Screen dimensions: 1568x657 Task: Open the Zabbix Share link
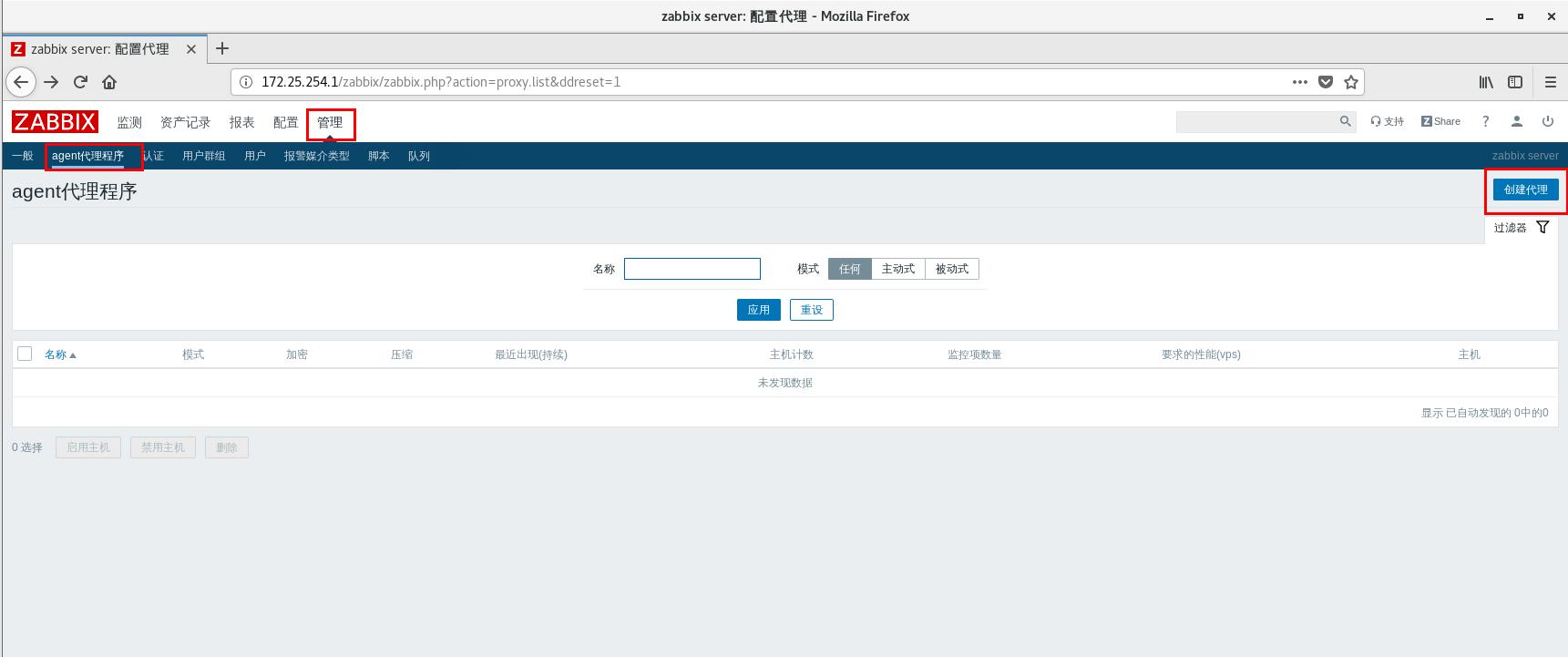[x=1440, y=121]
